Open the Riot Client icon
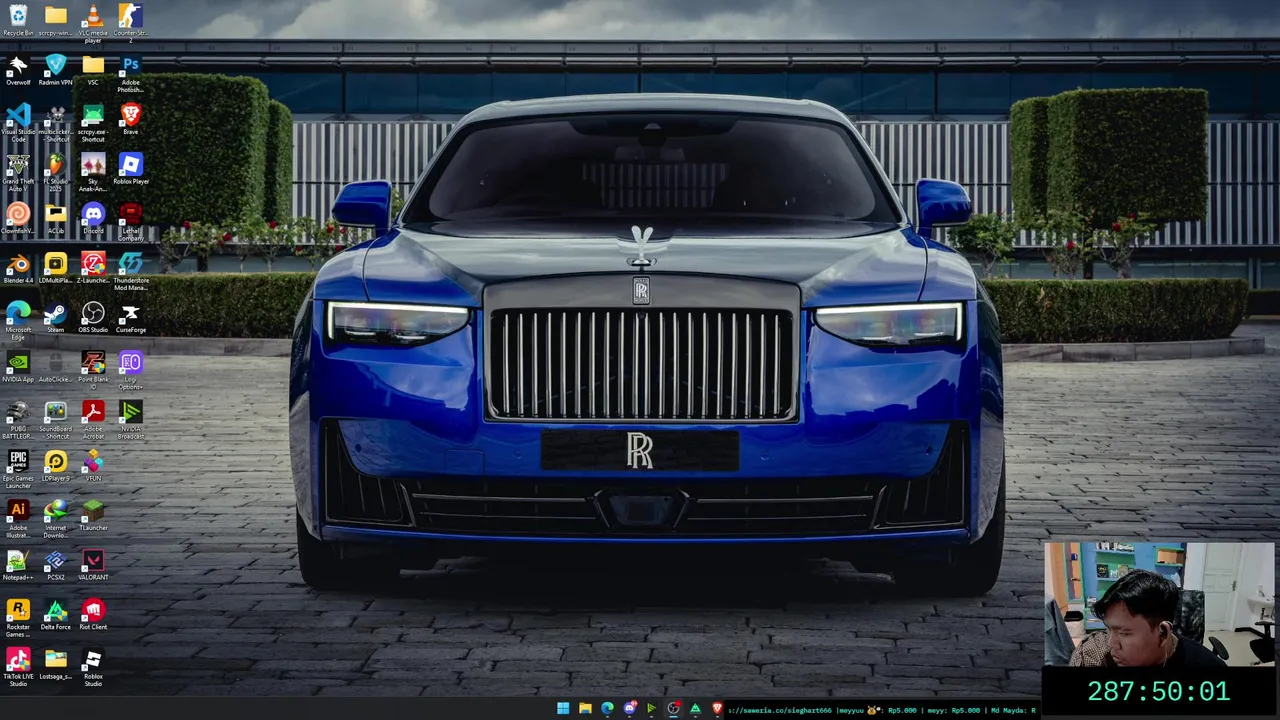Screen dimensions: 1280x720 (93, 614)
